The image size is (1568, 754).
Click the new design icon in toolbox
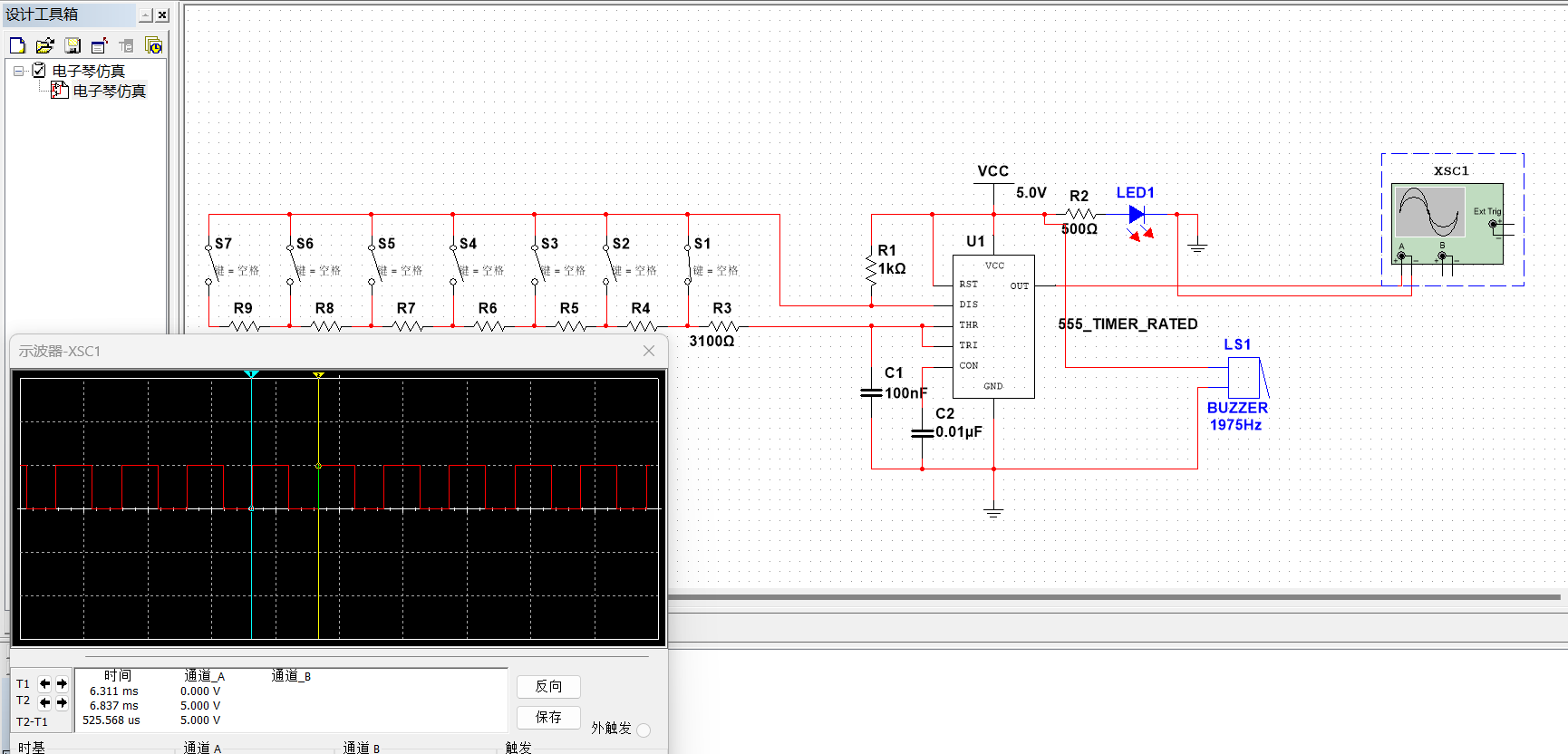17,45
